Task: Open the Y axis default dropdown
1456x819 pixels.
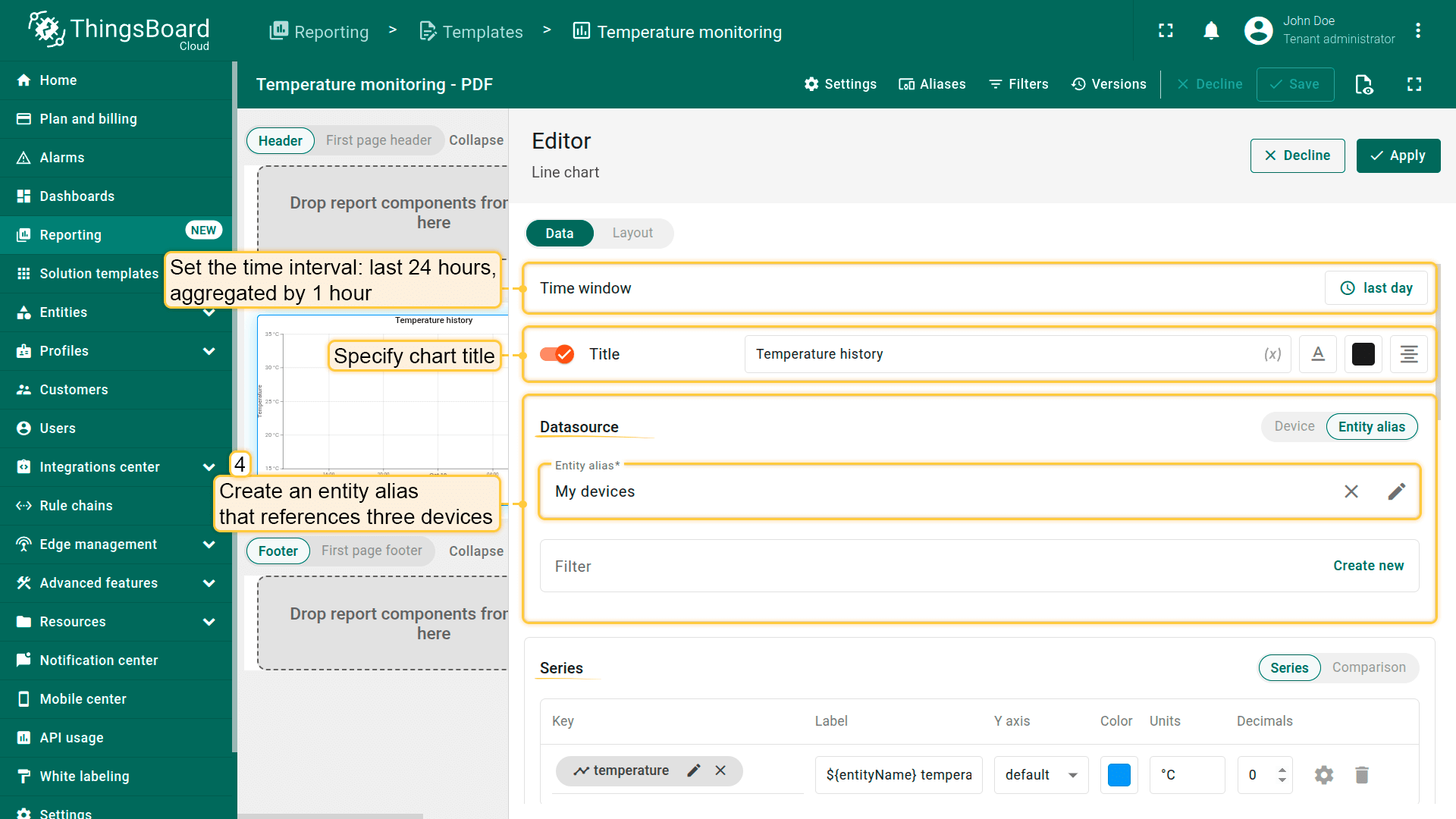Action: click(1040, 774)
